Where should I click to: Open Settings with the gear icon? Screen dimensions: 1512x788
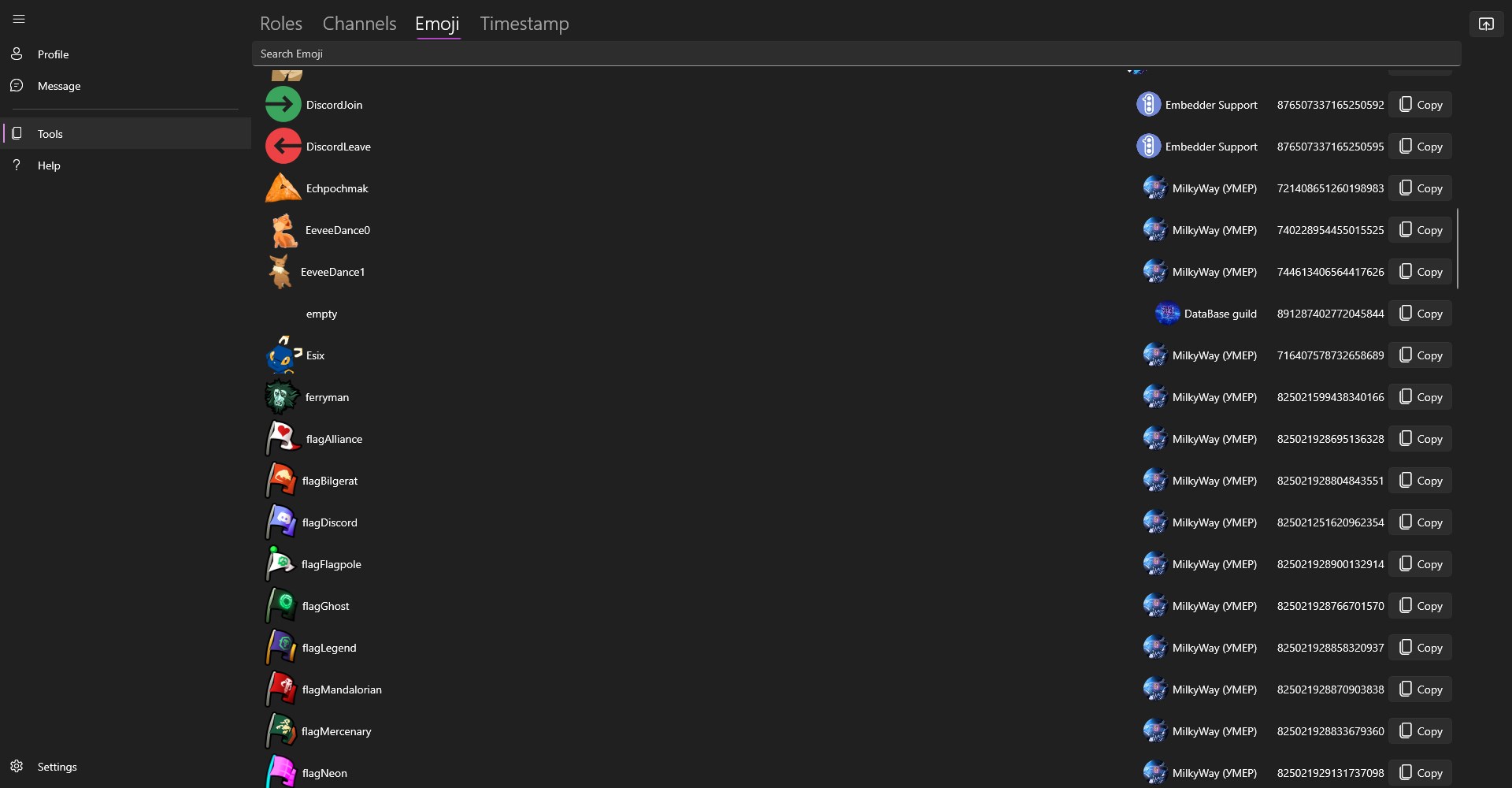[17, 766]
